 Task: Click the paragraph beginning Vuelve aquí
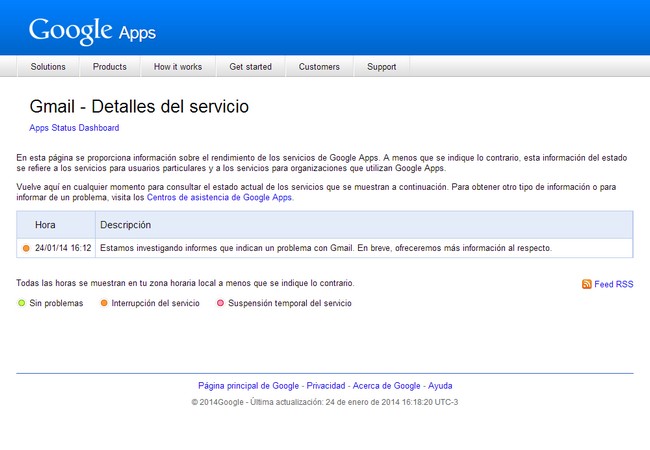point(316,192)
